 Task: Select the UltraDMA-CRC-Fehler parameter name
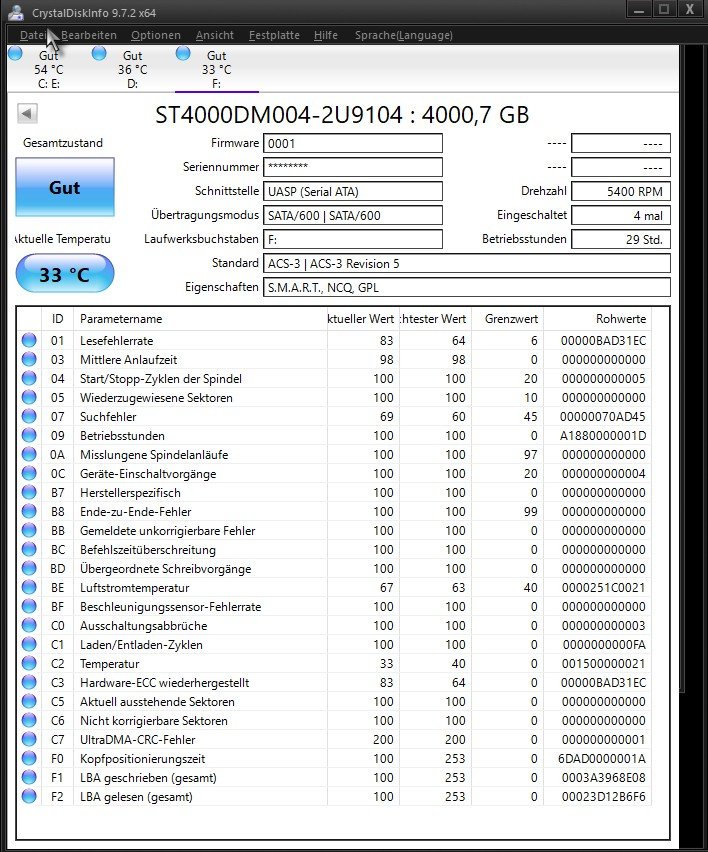click(137, 740)
